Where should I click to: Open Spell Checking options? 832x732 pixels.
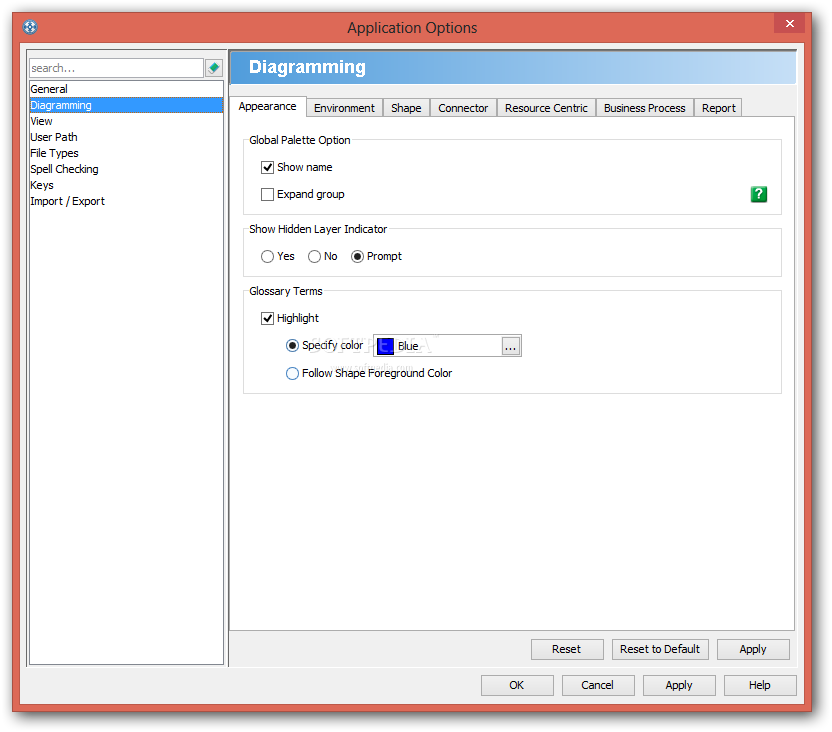click(x=126, y=169)
